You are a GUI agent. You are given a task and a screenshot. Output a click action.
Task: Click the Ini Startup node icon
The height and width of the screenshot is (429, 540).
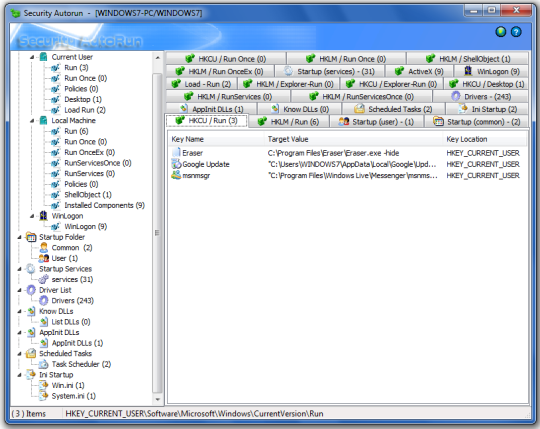tap(31, 375)
